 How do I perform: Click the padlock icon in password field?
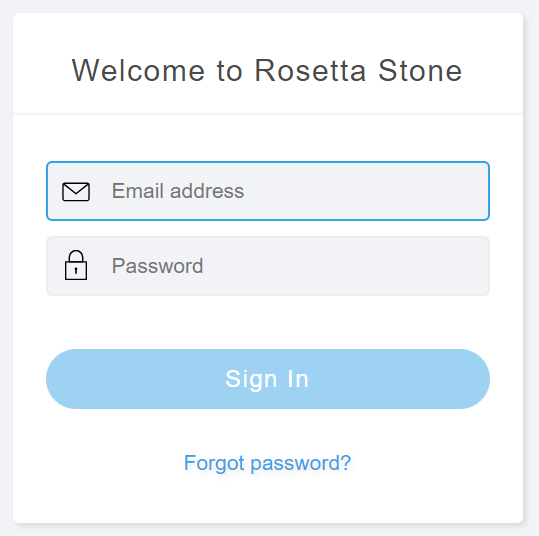pyautogui.click(x=76, y=265)
